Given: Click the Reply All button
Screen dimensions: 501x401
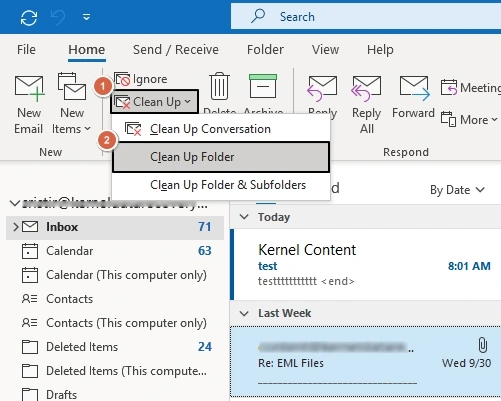Looking at the screenshot, I should coord(366,104).
